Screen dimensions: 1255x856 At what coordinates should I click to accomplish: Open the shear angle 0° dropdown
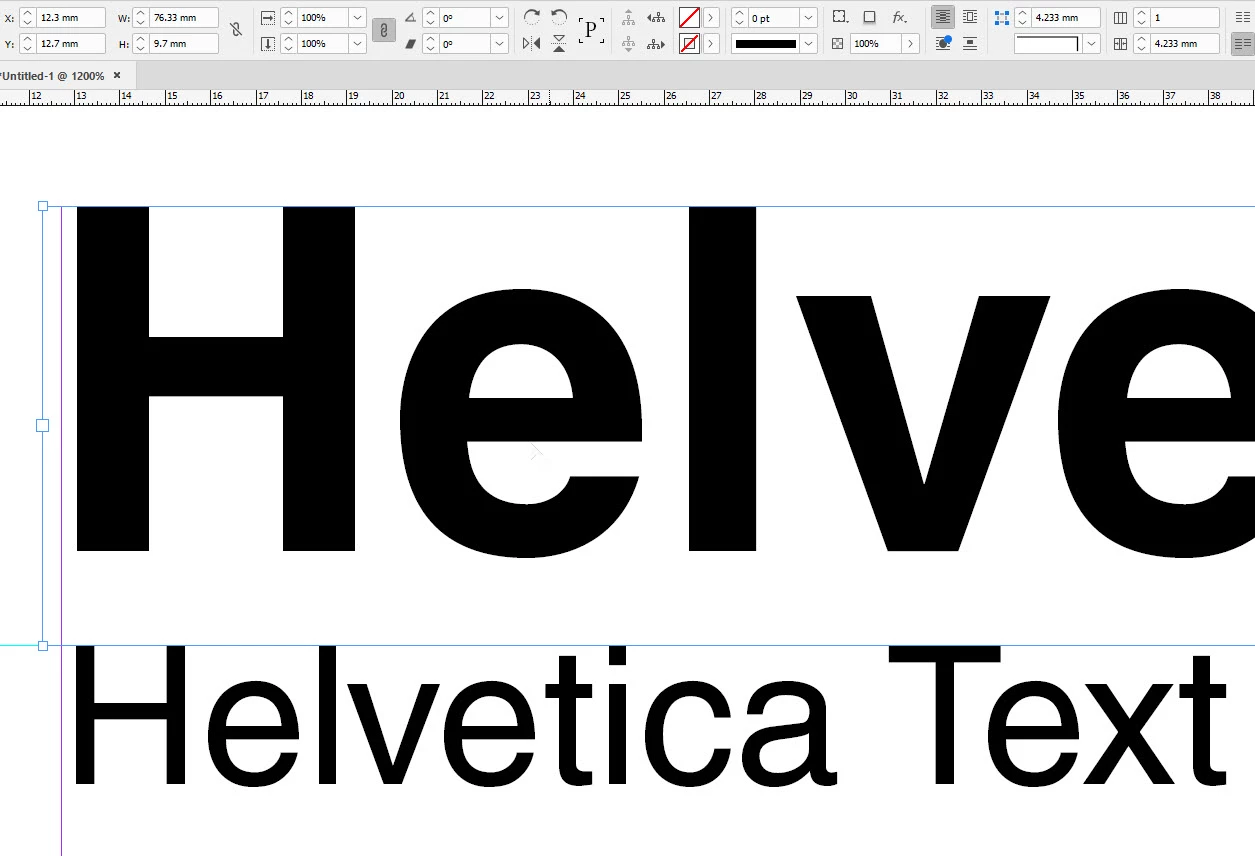point(500,44)
